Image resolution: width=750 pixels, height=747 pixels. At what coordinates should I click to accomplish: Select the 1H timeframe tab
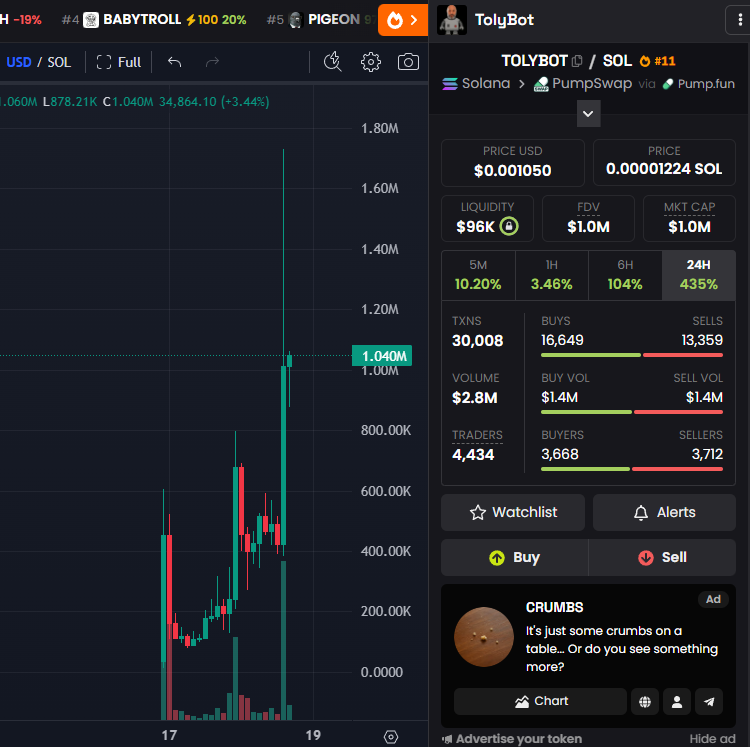(551, 275)
